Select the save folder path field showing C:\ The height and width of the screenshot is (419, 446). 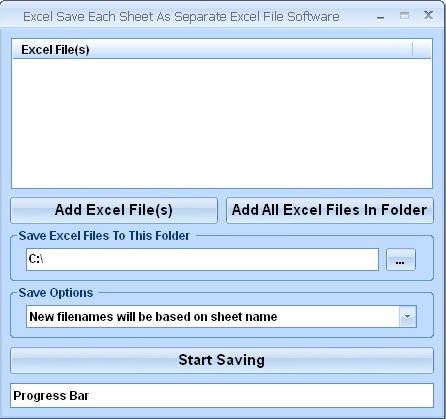click(x=202, y=259)
